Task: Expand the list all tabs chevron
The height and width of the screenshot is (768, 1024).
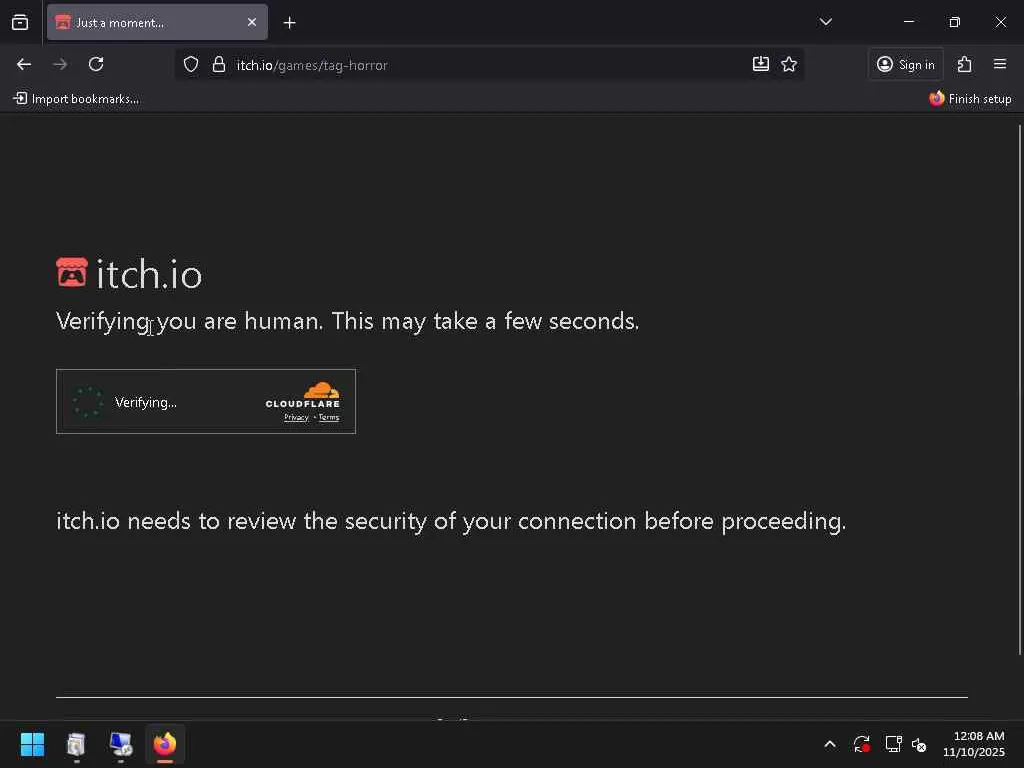Action: (825, 22)
